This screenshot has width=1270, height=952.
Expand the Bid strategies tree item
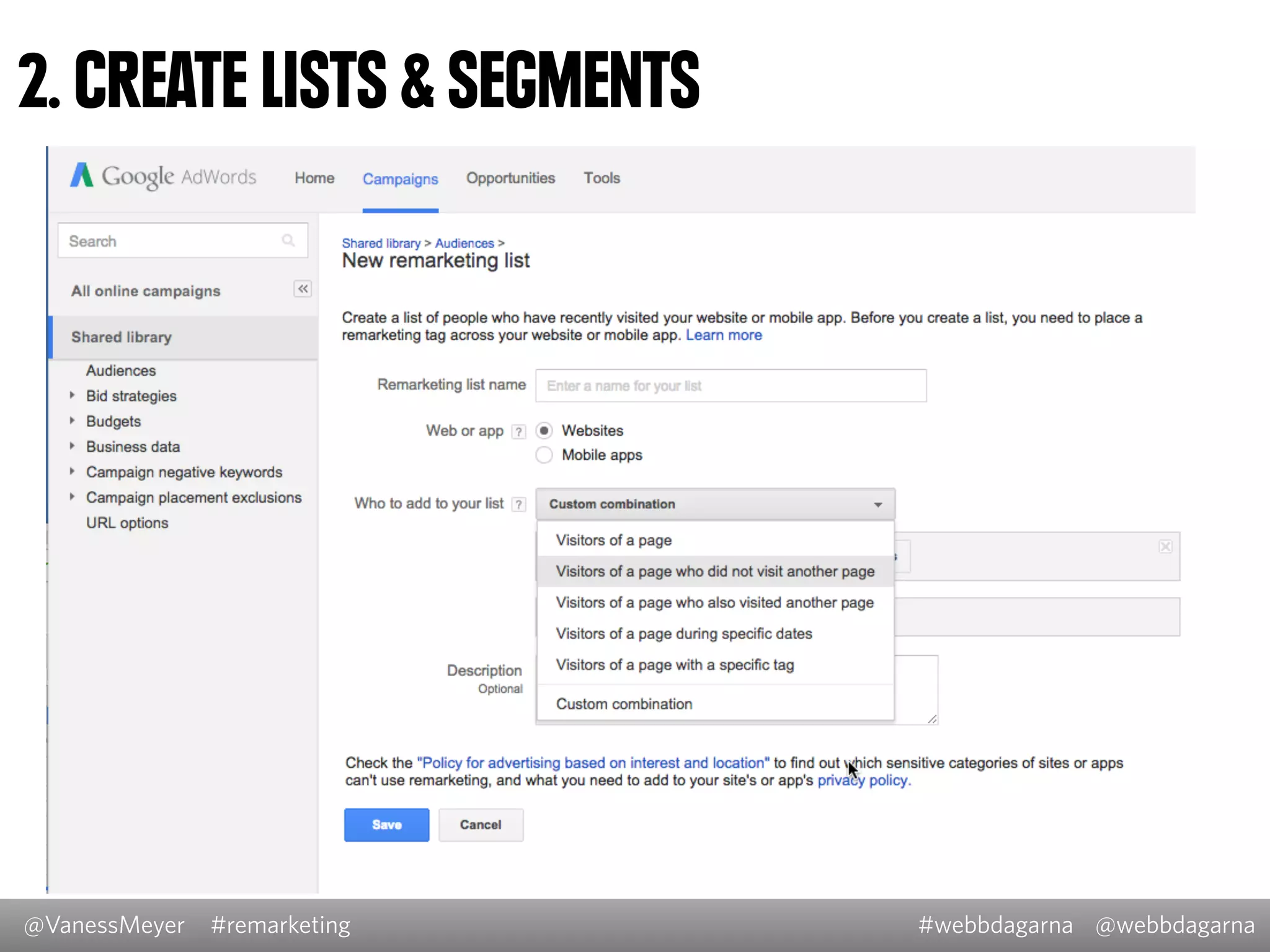pos(72,395)
